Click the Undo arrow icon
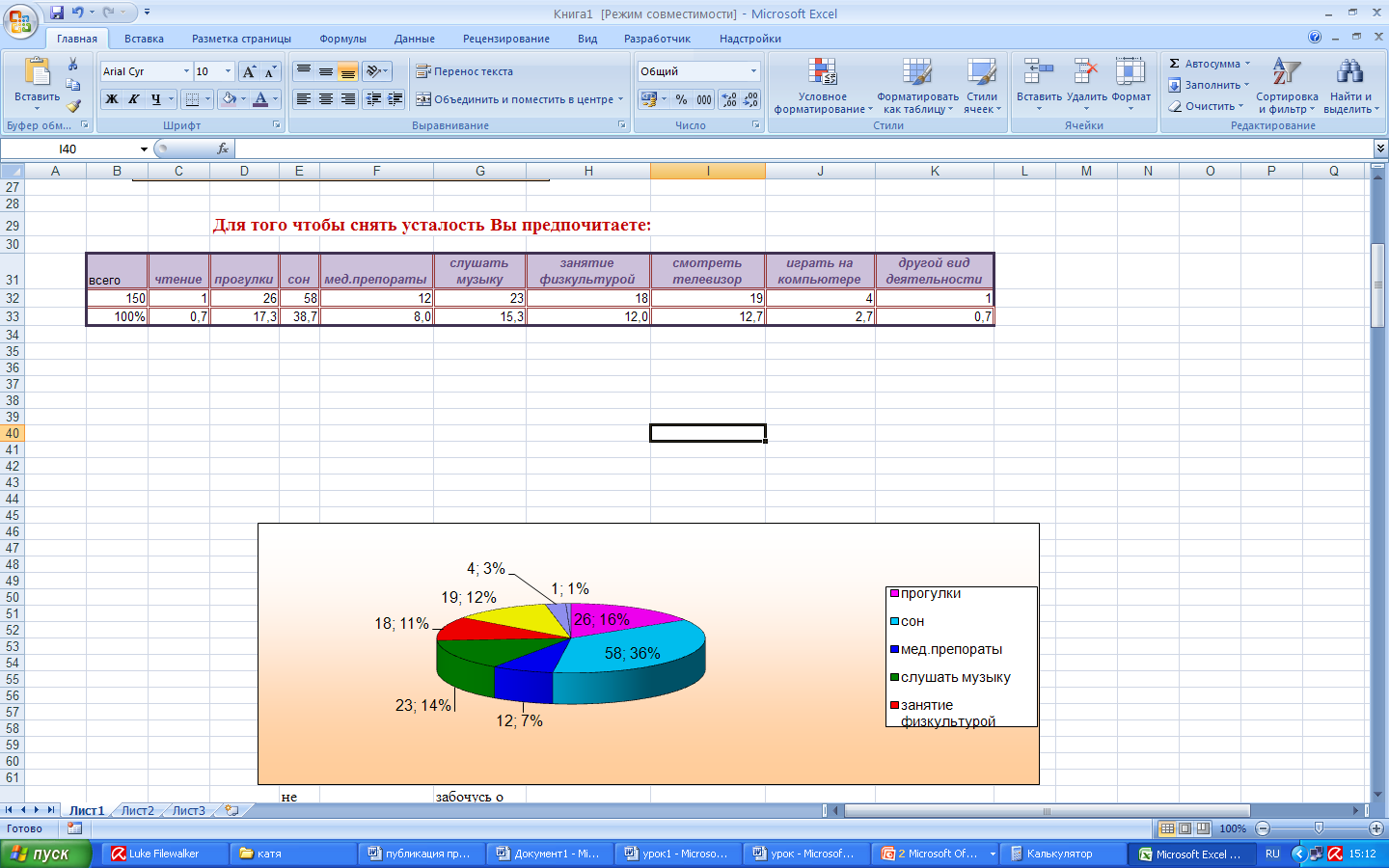The height and width of the screenshot is (868, 1389). 78,13
